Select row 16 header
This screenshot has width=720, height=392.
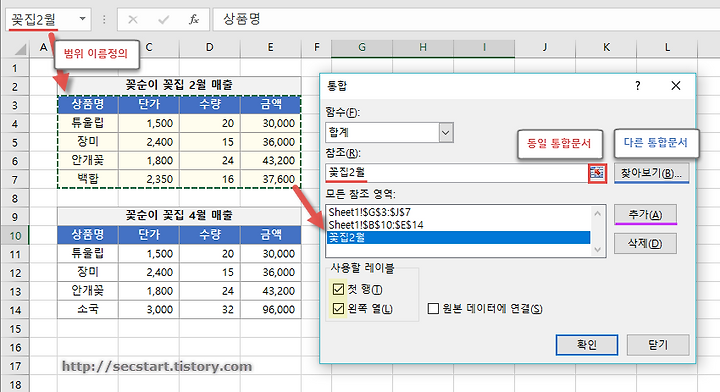pos(15,347)
